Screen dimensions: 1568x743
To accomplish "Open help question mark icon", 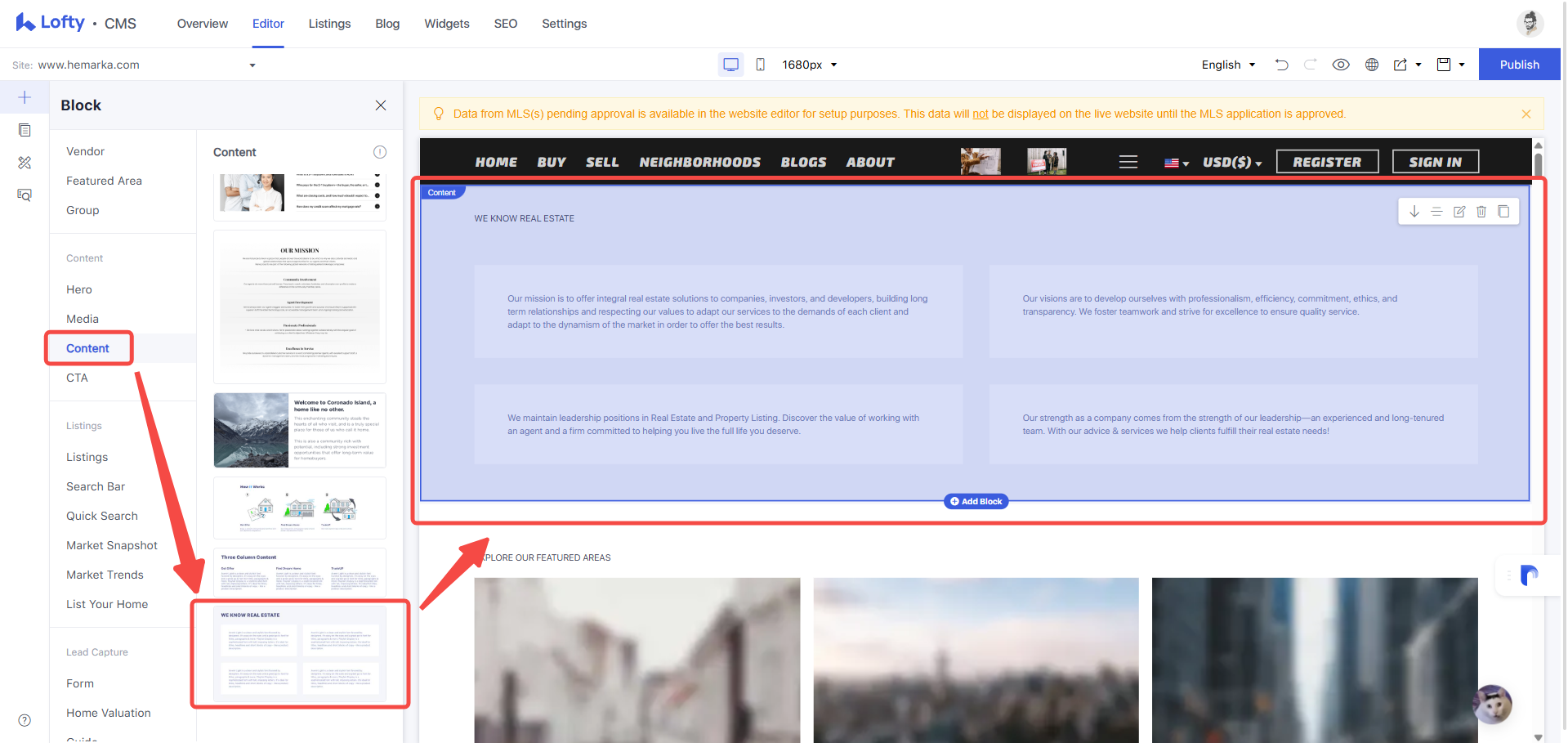I will 25,720.
